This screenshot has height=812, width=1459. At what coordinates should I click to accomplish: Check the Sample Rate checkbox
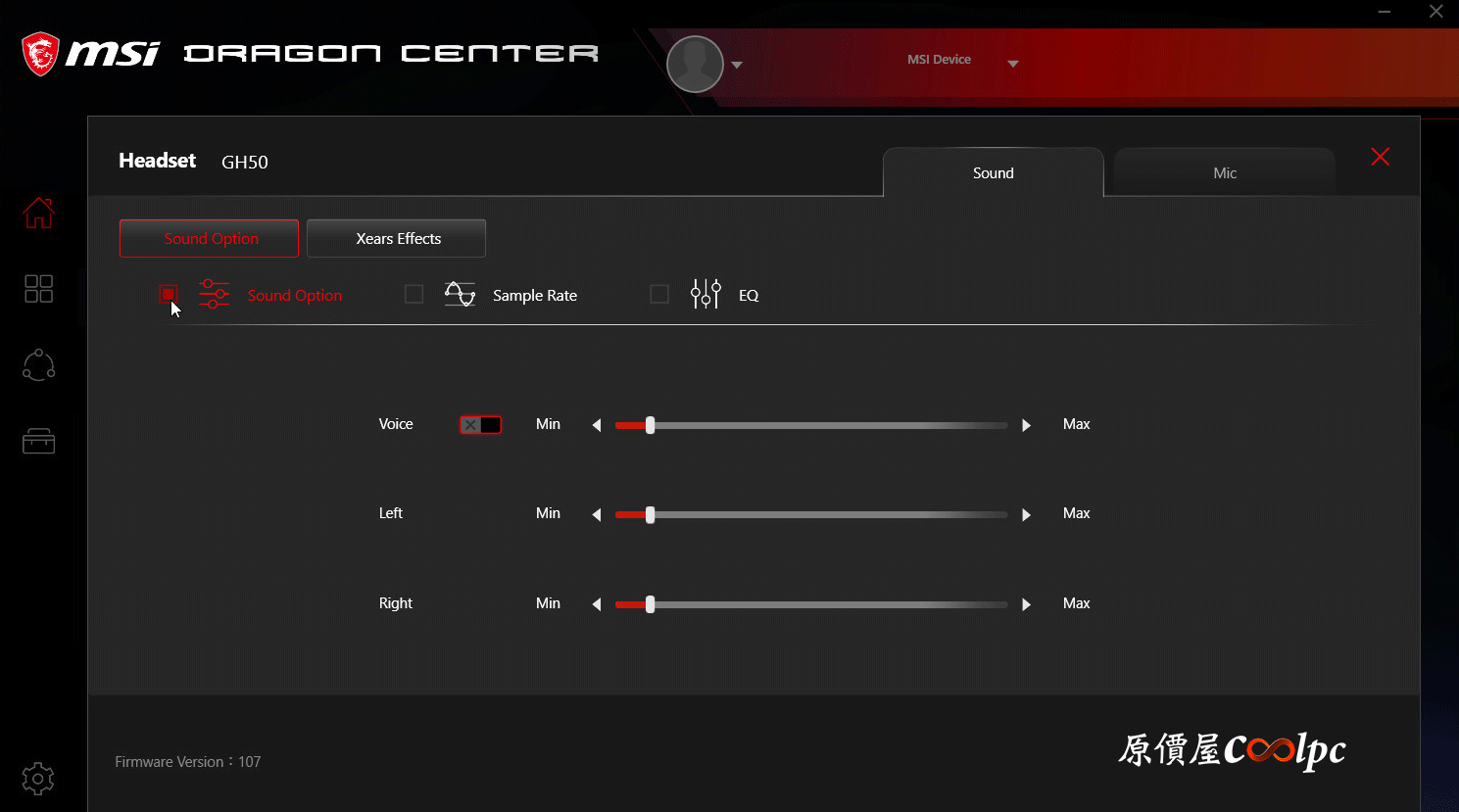tap(413, 294)
